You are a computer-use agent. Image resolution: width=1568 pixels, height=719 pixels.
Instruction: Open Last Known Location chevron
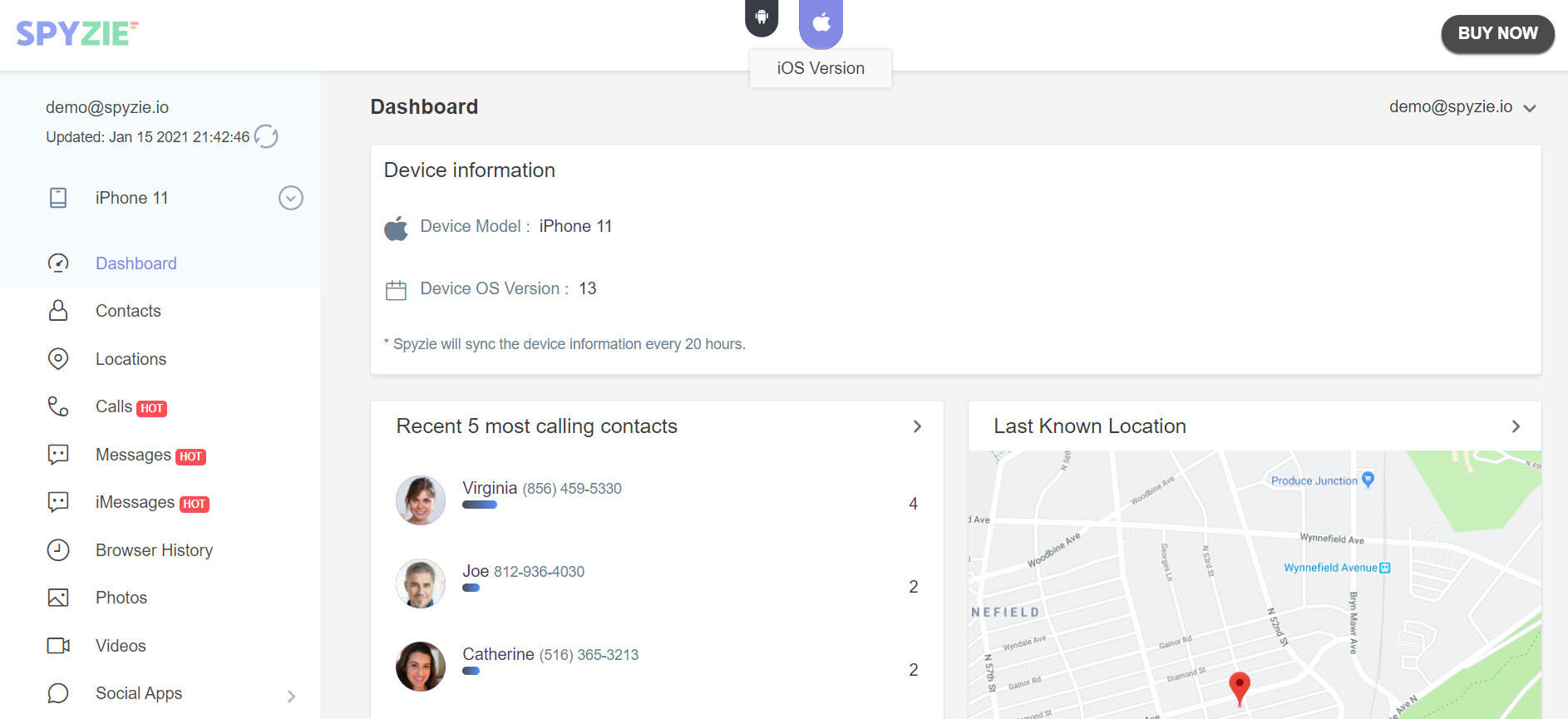[x=1516, y=426]
